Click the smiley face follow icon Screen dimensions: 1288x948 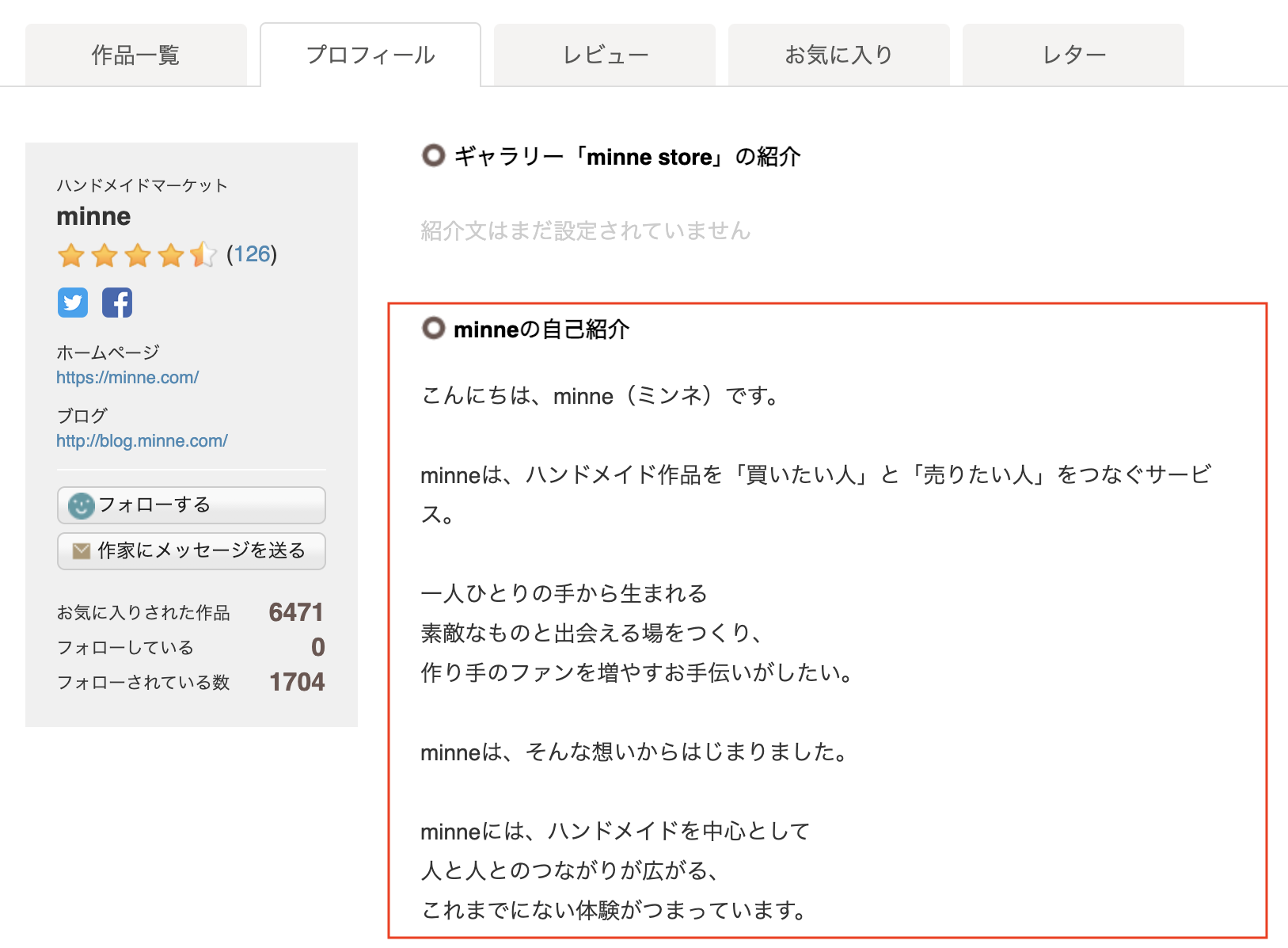pyautogui.click(x=81, y=505)
